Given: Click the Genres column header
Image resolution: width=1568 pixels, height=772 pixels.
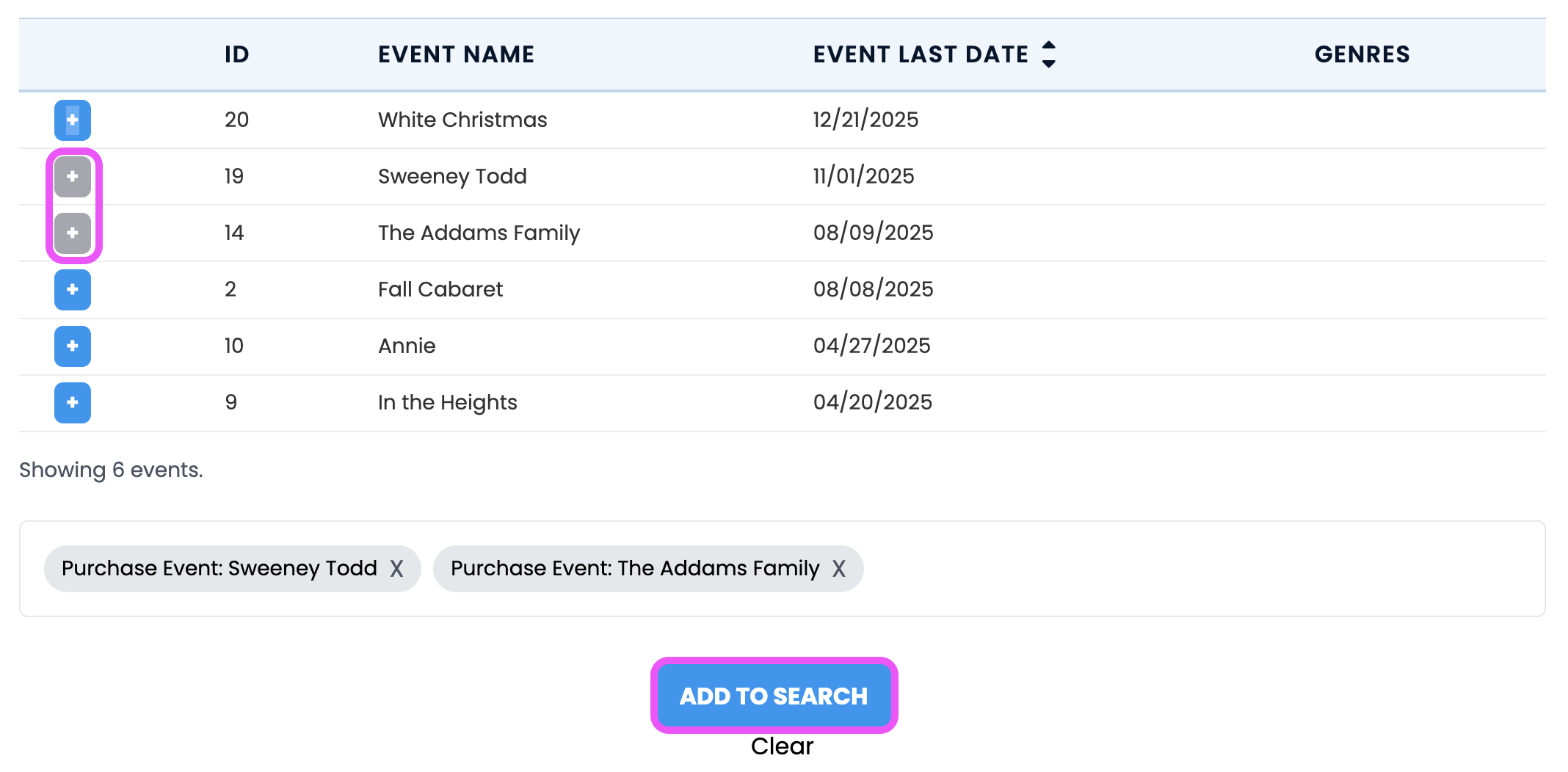Looking at the screenshot, I should click(x=1362, y=54).
